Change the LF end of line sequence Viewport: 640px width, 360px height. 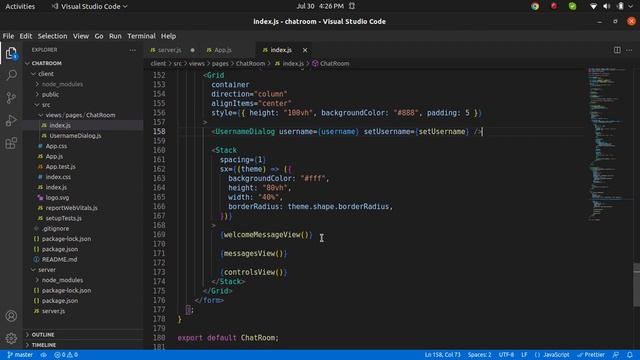tap(524, 355)
